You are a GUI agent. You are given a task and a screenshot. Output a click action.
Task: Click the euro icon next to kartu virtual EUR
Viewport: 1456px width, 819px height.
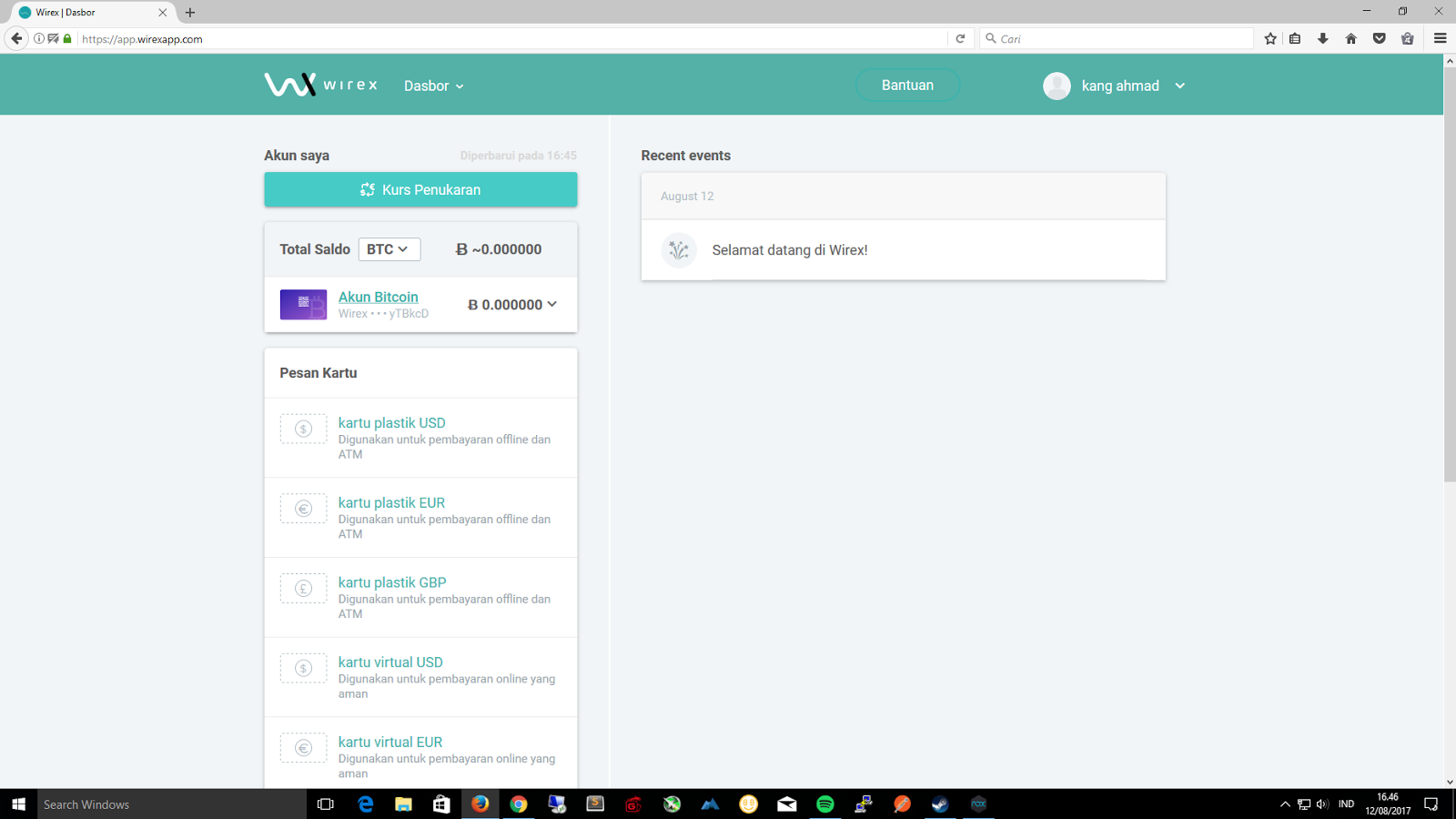[303, 748]
